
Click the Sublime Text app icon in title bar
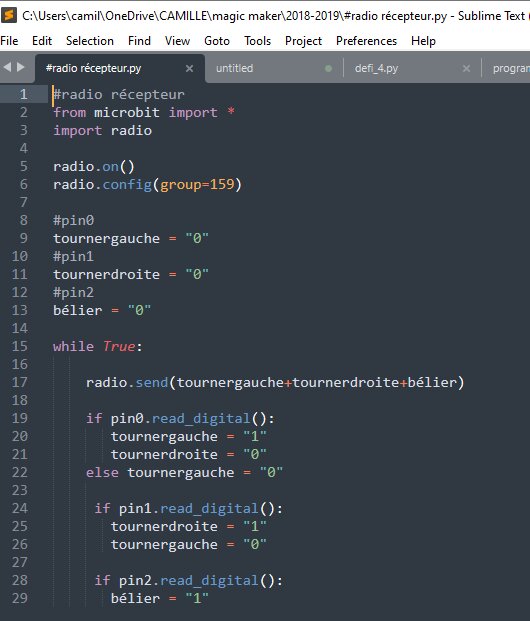pos(9,15)
